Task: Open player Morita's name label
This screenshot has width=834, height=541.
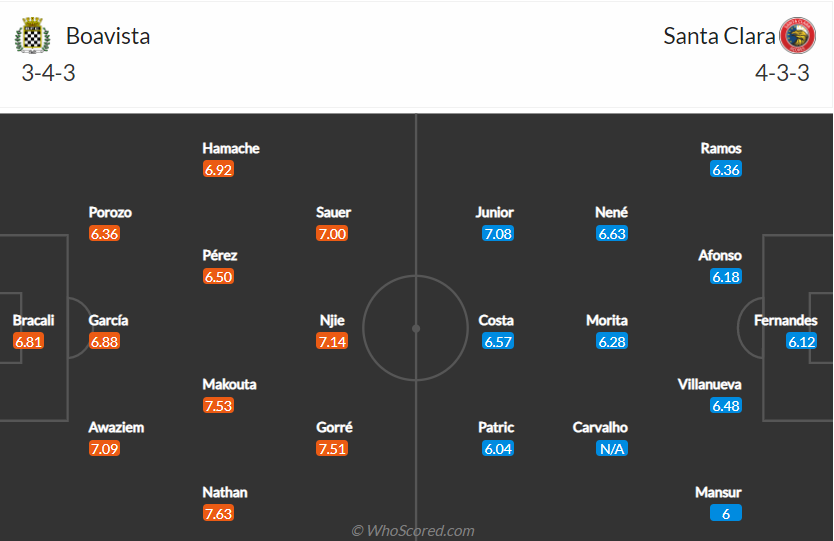Action: (607, 321)
